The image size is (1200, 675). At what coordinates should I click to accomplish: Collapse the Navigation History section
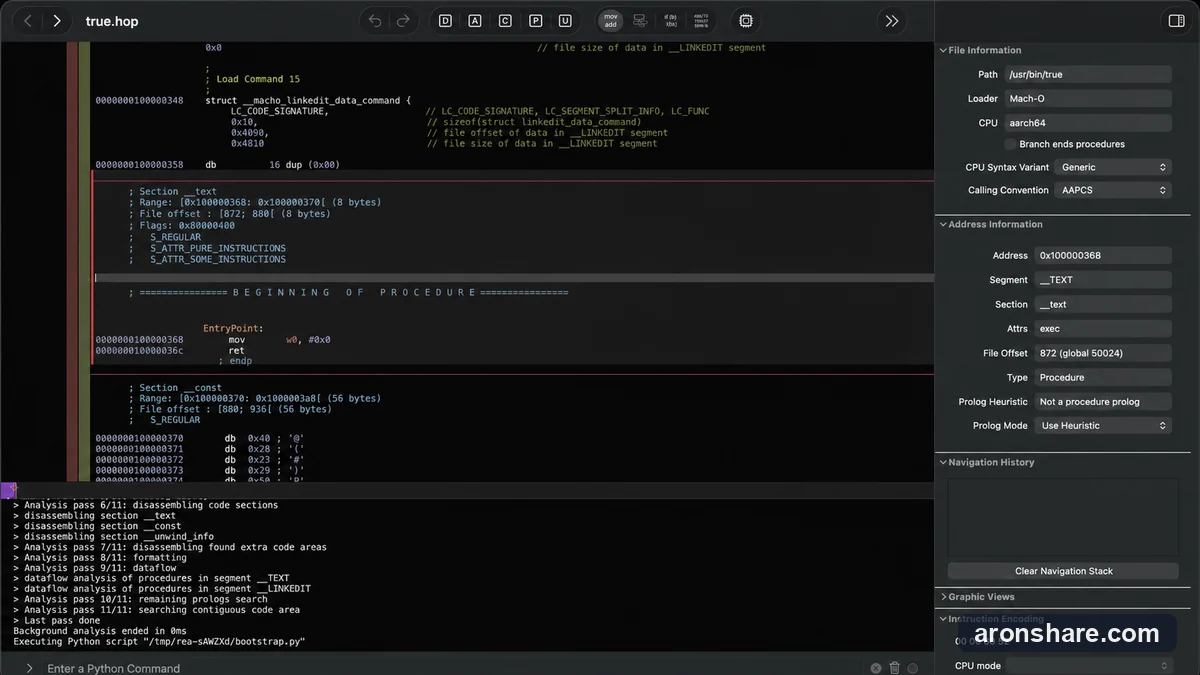[x=943, y=462]
